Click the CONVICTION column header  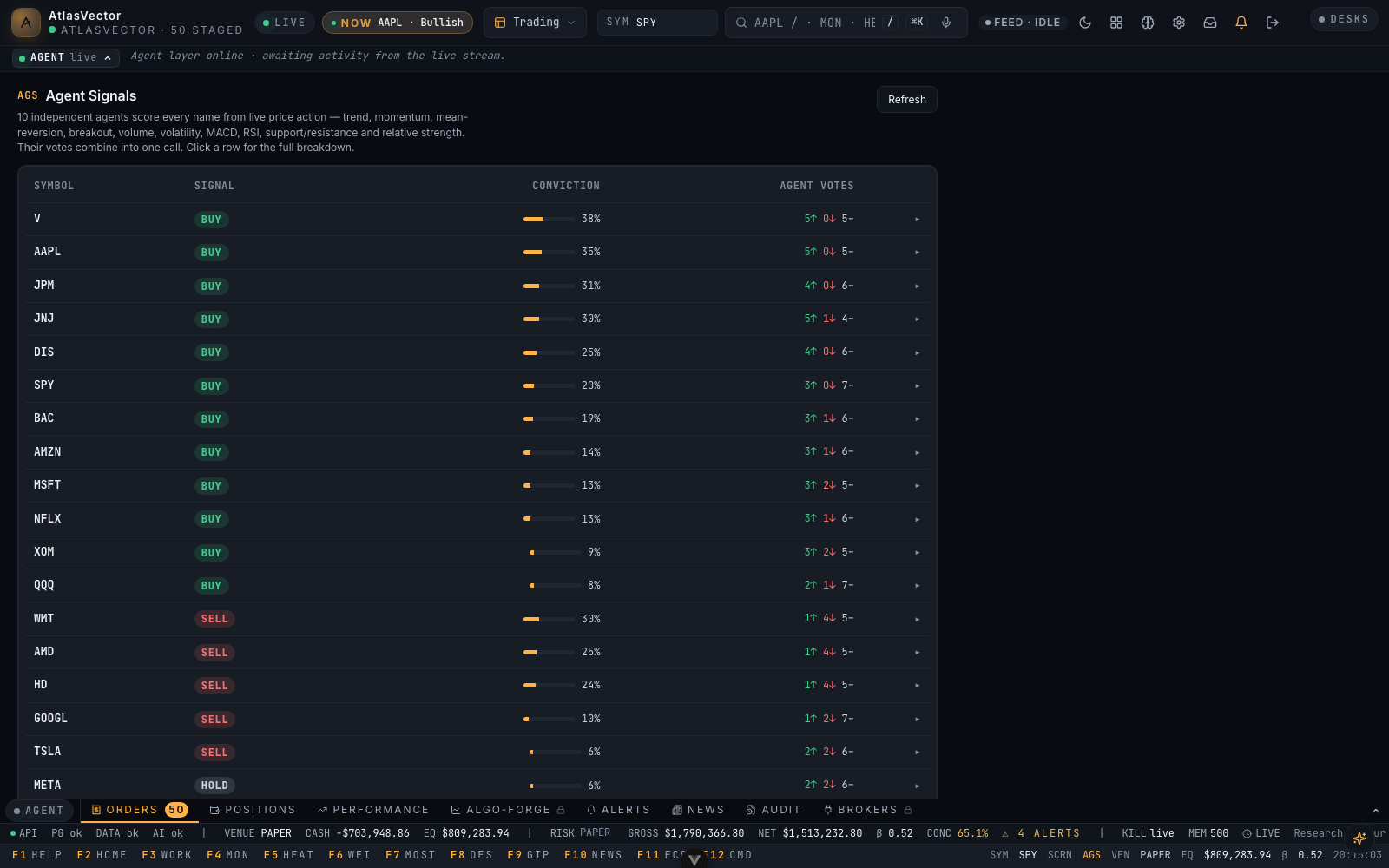pos(566,186)
